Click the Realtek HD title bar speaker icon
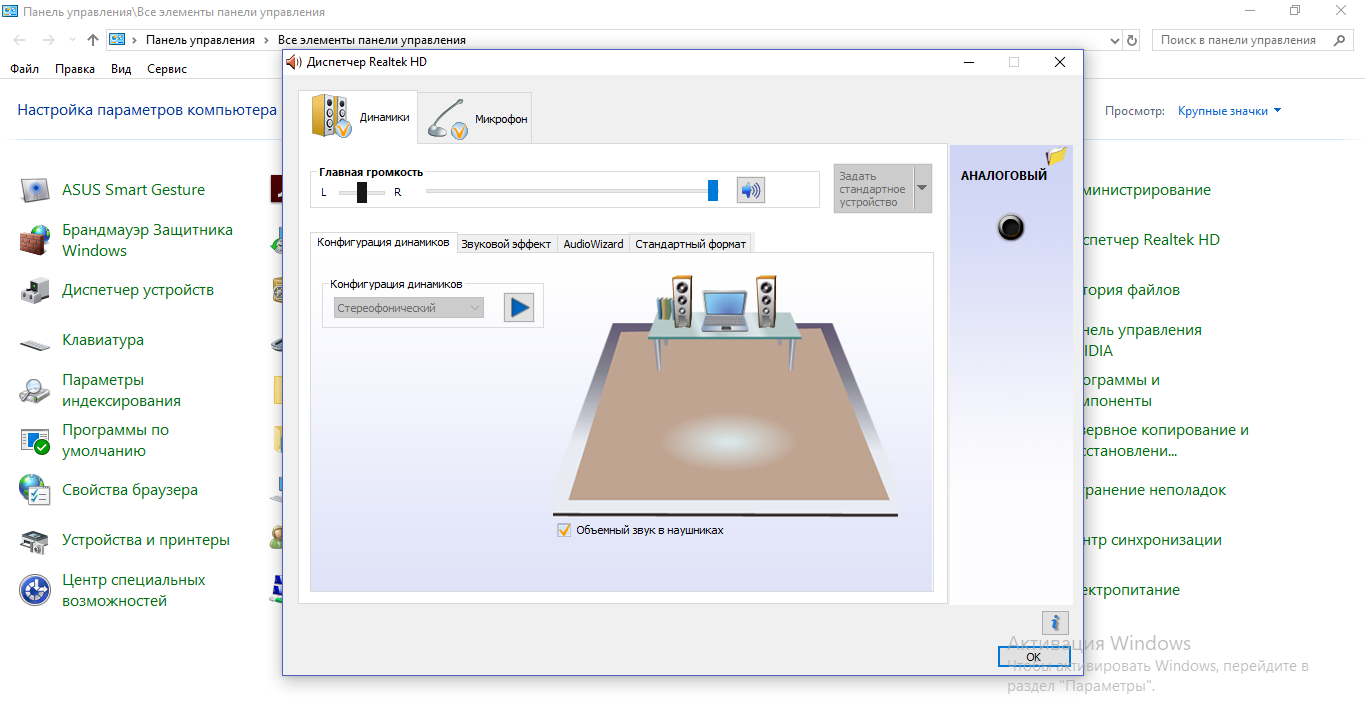The image size is (1365, 721). click(x=294, y=62)
